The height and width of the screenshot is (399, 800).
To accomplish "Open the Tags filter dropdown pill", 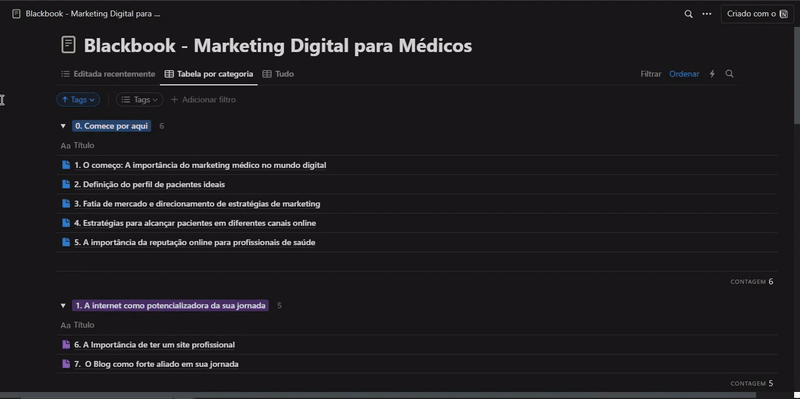I will pos(140,99).
